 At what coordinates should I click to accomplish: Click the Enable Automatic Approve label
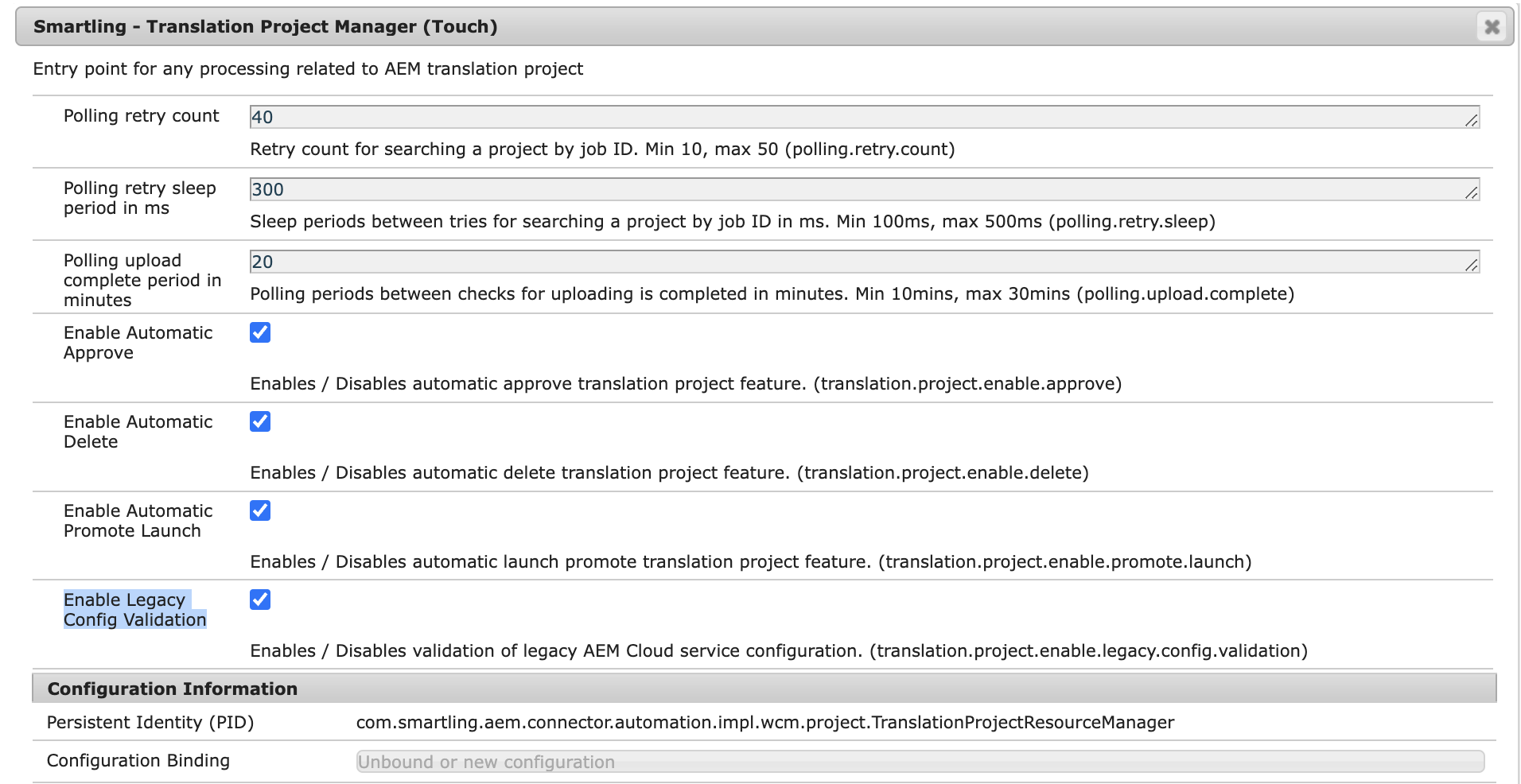138,343
